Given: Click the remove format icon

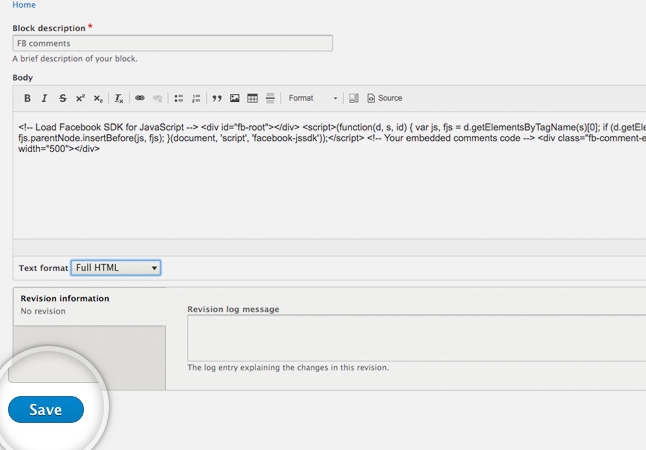Looking at the screenshot, I should [118, 98].
